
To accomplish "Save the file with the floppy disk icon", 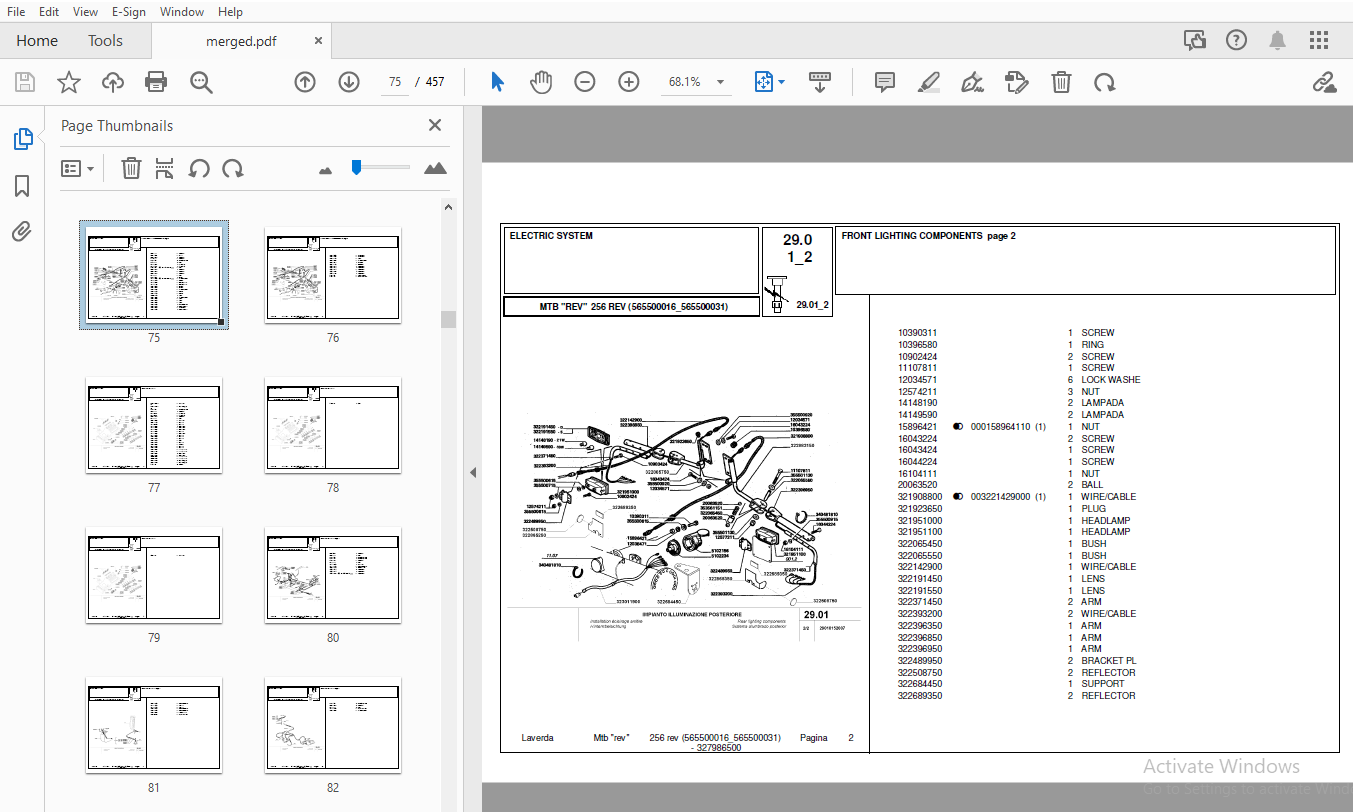I will click(25, 82).
